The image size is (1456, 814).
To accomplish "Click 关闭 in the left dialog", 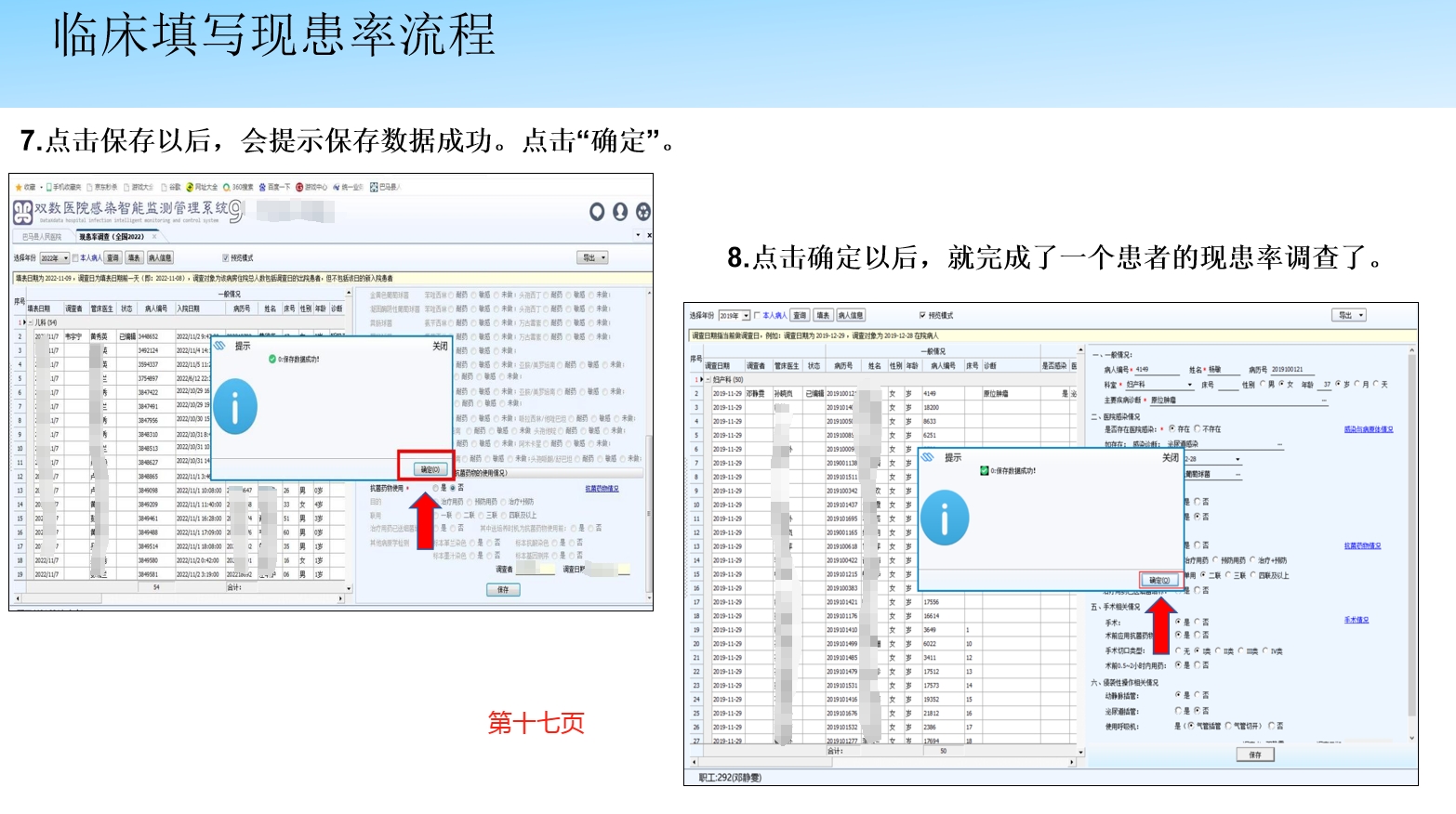I will pyautogui.click(x=440, y=346).
